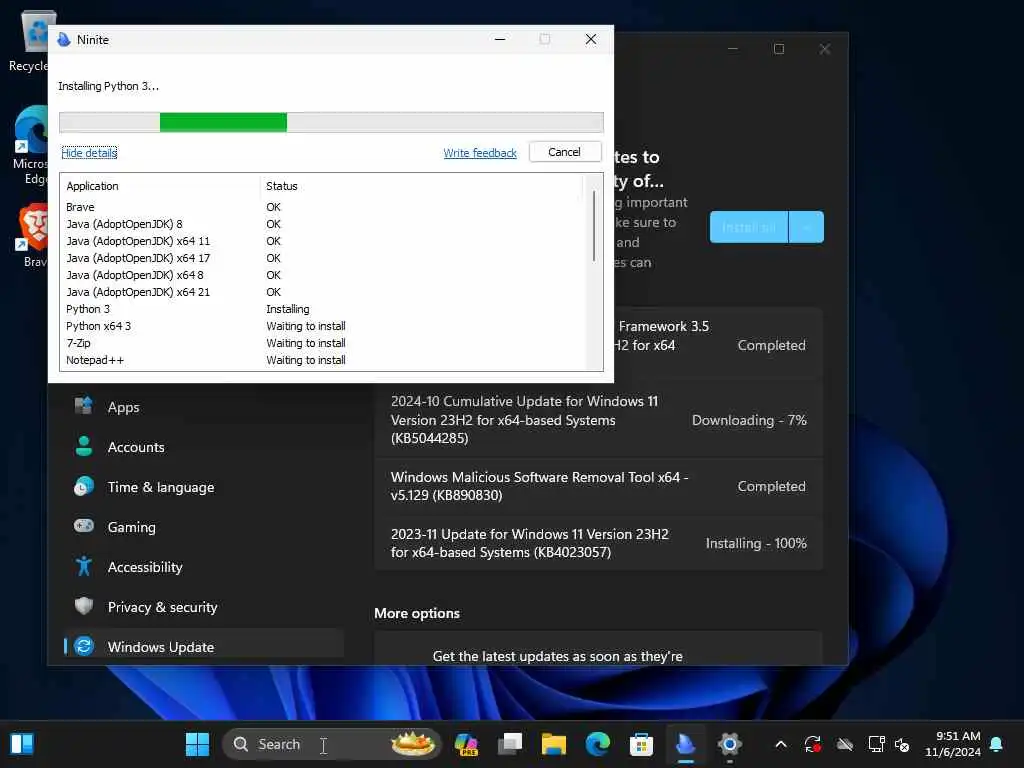Click Installing - 100% status text

pyautogui.click(x=756, y=543)
